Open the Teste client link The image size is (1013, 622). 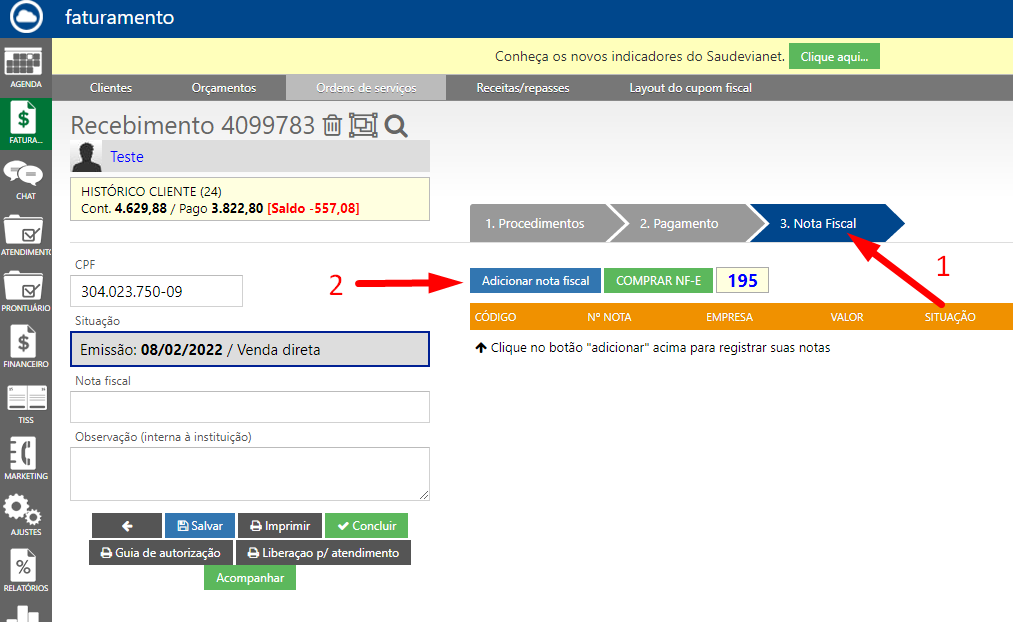click(x=127, y=157)
